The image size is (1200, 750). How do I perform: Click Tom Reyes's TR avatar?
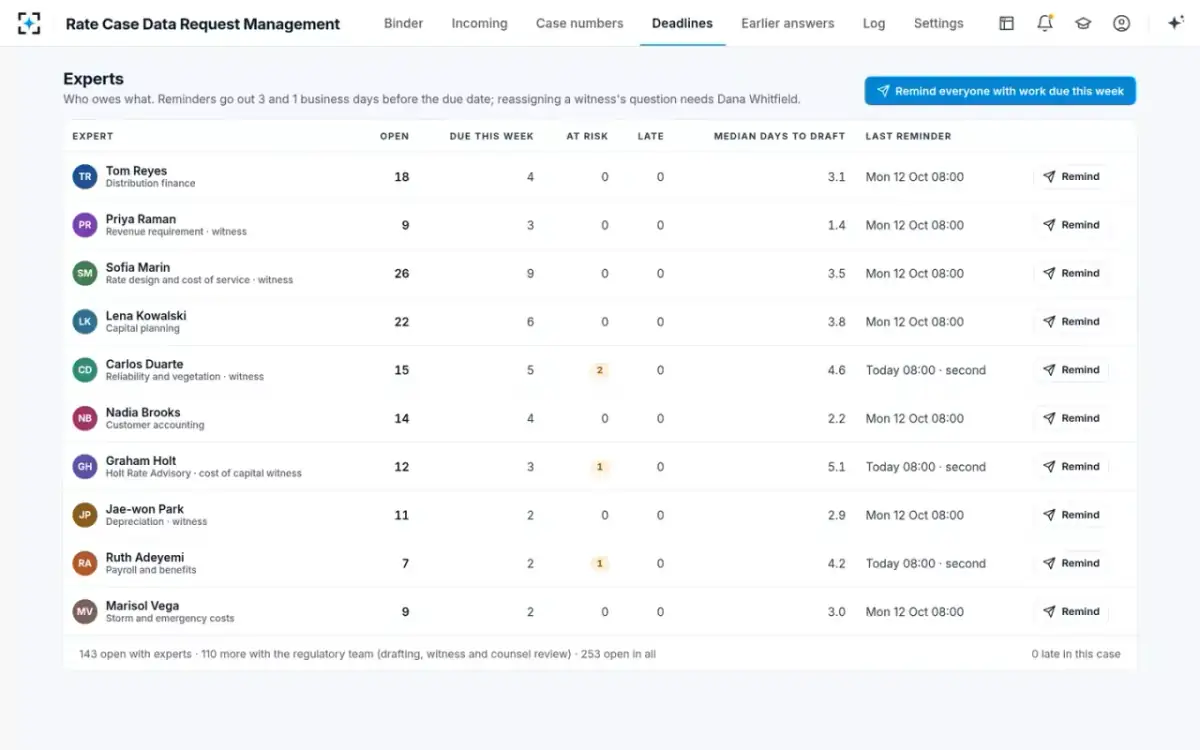tap(85, 177)
